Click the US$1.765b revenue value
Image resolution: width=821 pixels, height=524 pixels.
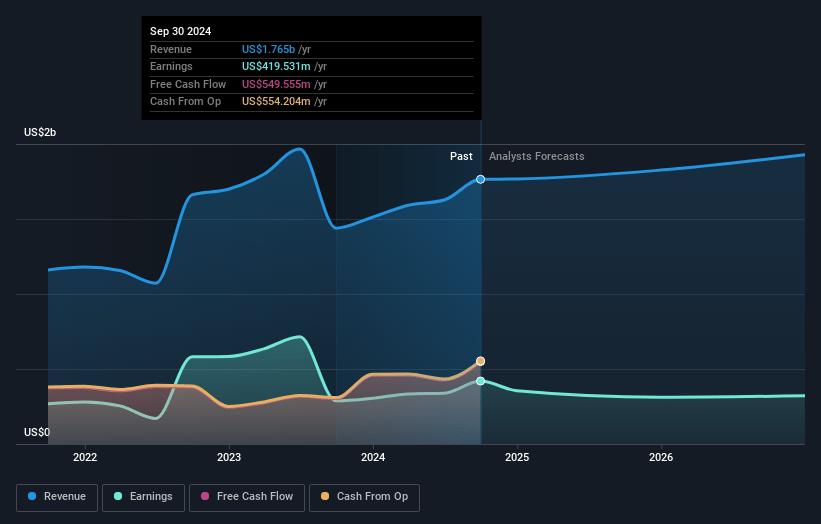(268, 49)
